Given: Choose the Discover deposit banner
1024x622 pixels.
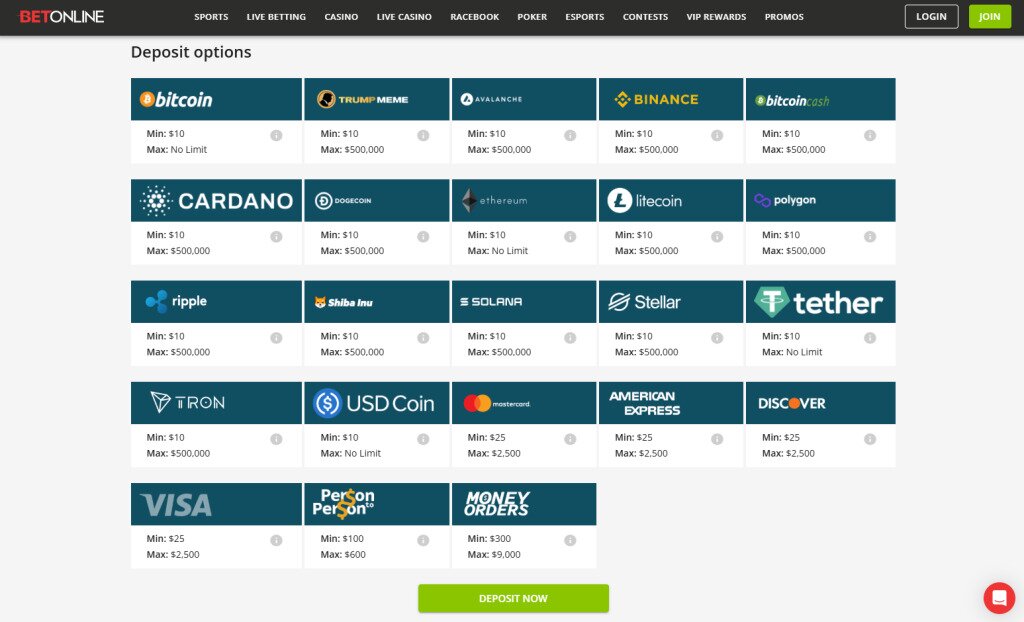Looking at the screenshot, I should 820,403.
